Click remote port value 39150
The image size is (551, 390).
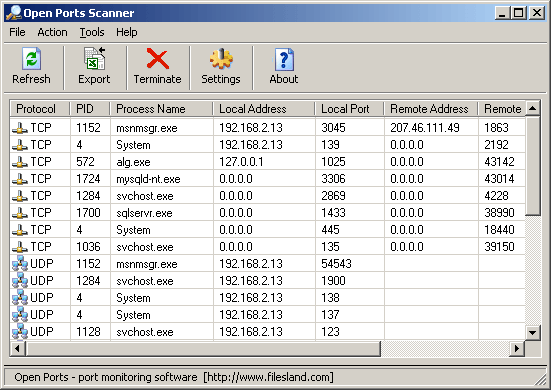click(499, 247)
